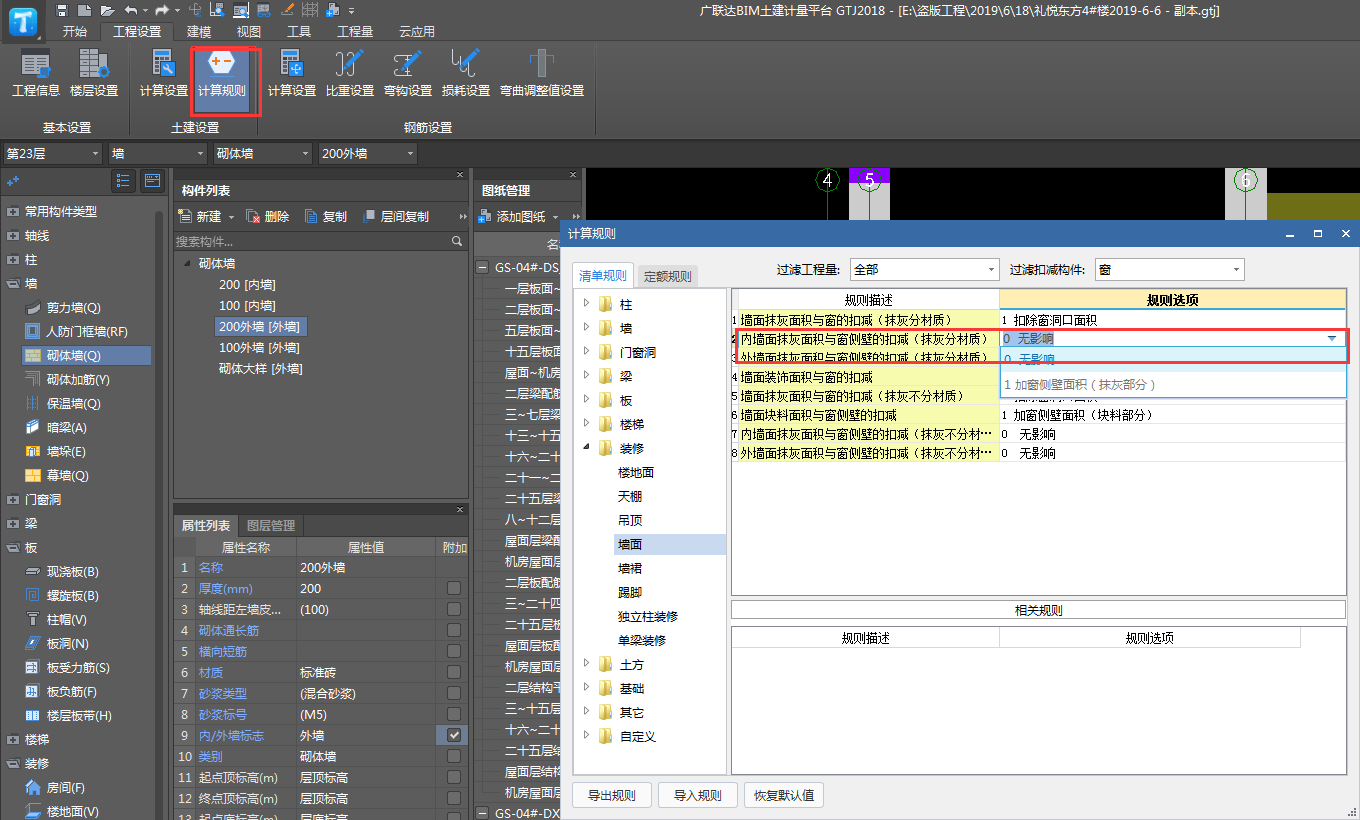Screen dimensions: 1360x820
Task: Expand the 门窗洞 folder in the rules tree
Action: [587, 352]
